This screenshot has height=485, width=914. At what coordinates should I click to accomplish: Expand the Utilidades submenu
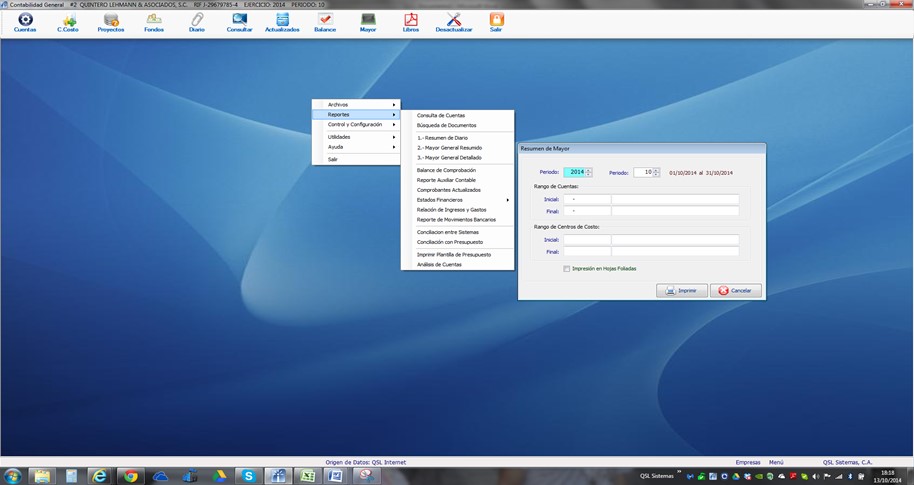pos(356,137)
